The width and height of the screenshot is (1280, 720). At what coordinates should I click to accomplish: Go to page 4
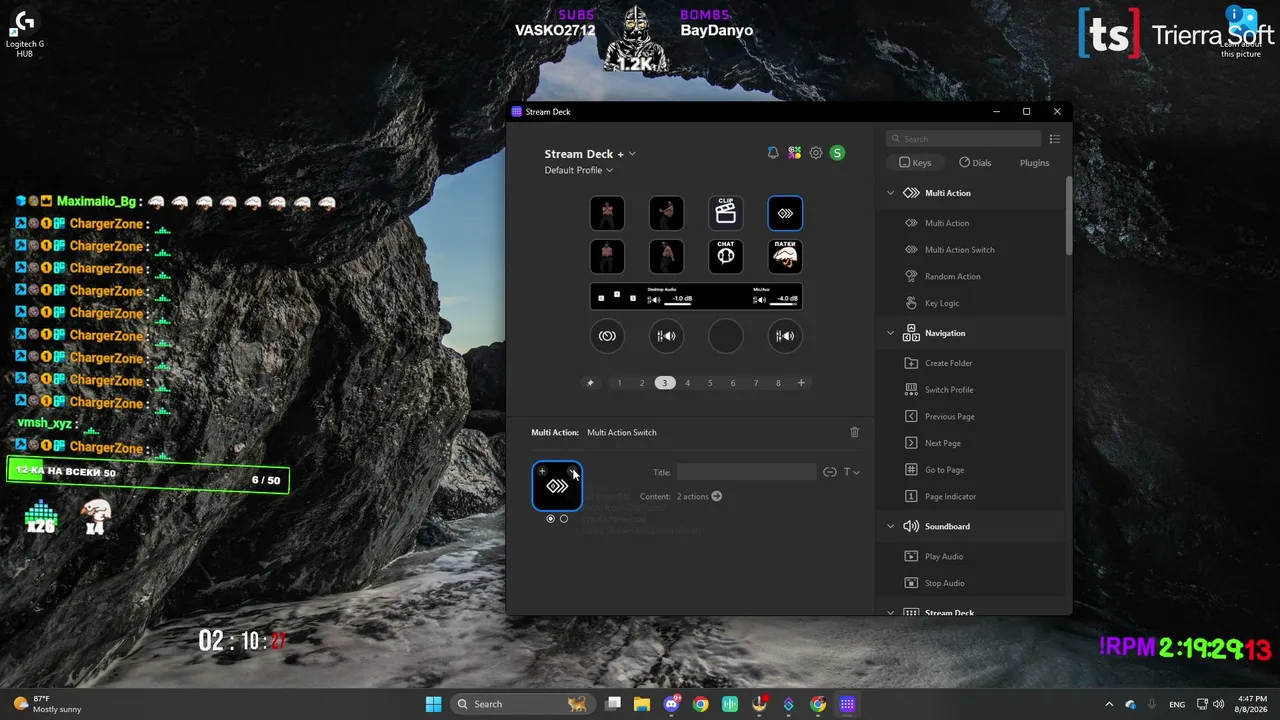687,383
